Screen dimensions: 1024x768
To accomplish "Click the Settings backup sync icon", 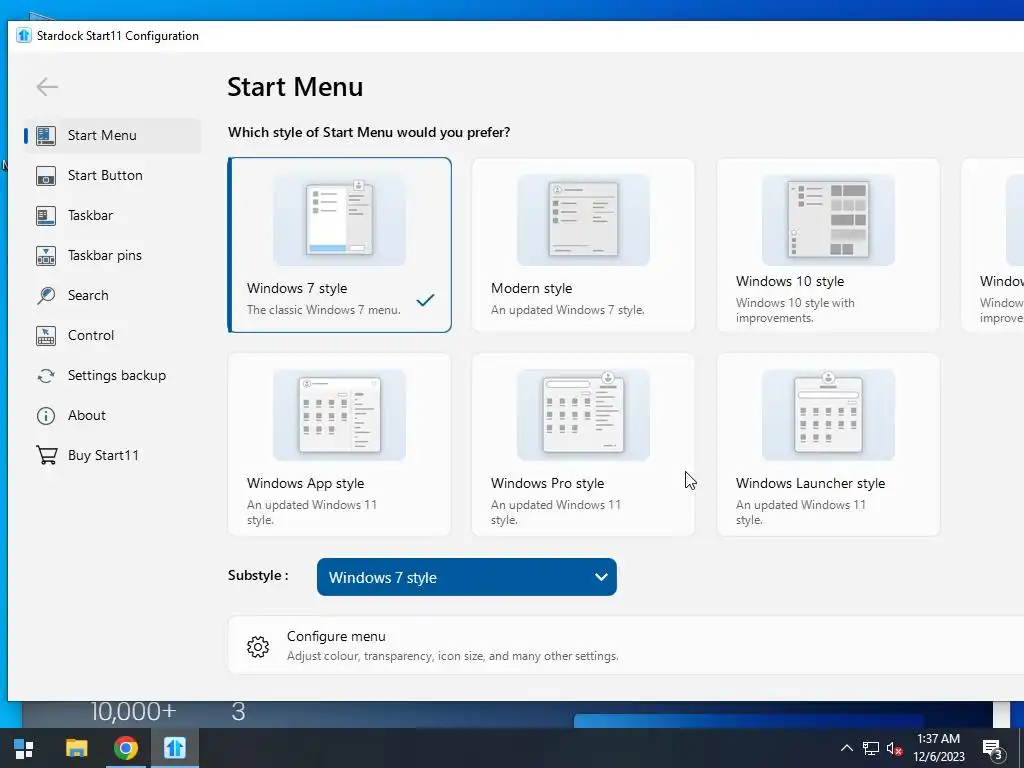I will click(46, 376).
